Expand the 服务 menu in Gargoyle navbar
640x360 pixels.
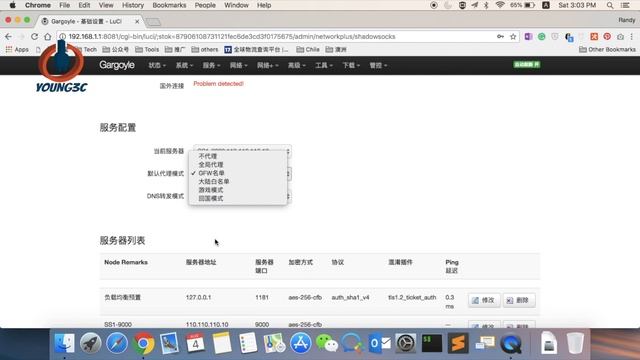tap(211, 65)
